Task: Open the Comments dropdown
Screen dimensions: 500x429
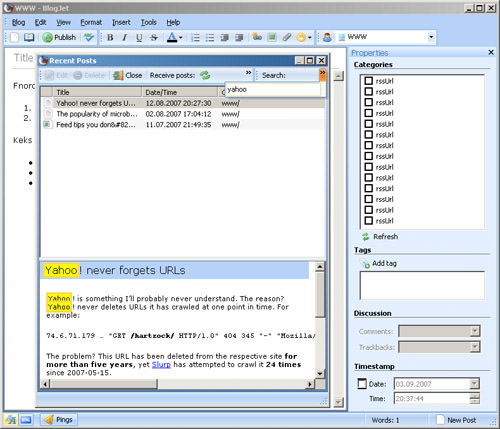Action: [x=475, y=331]
